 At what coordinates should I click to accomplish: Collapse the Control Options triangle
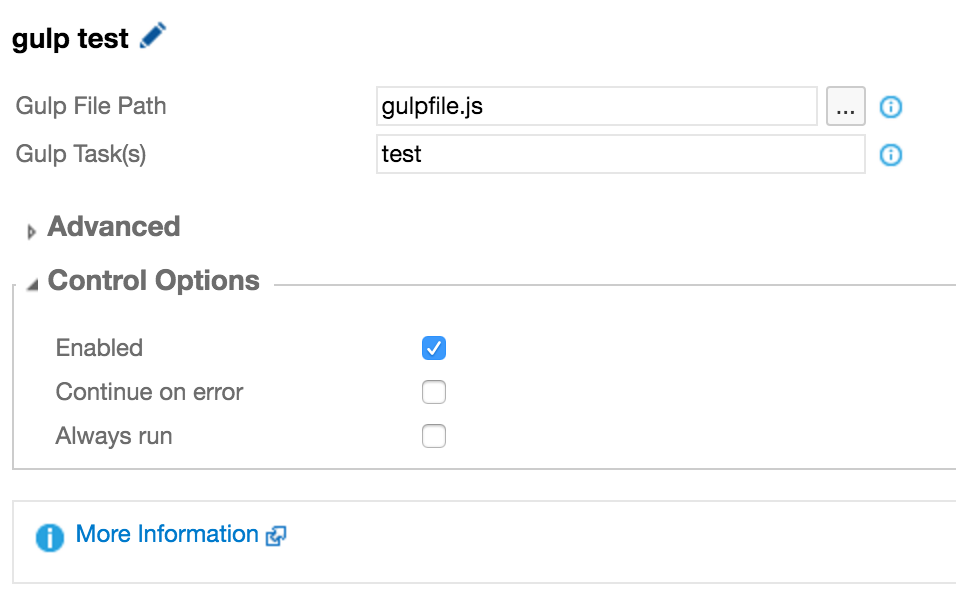(32, 285)
